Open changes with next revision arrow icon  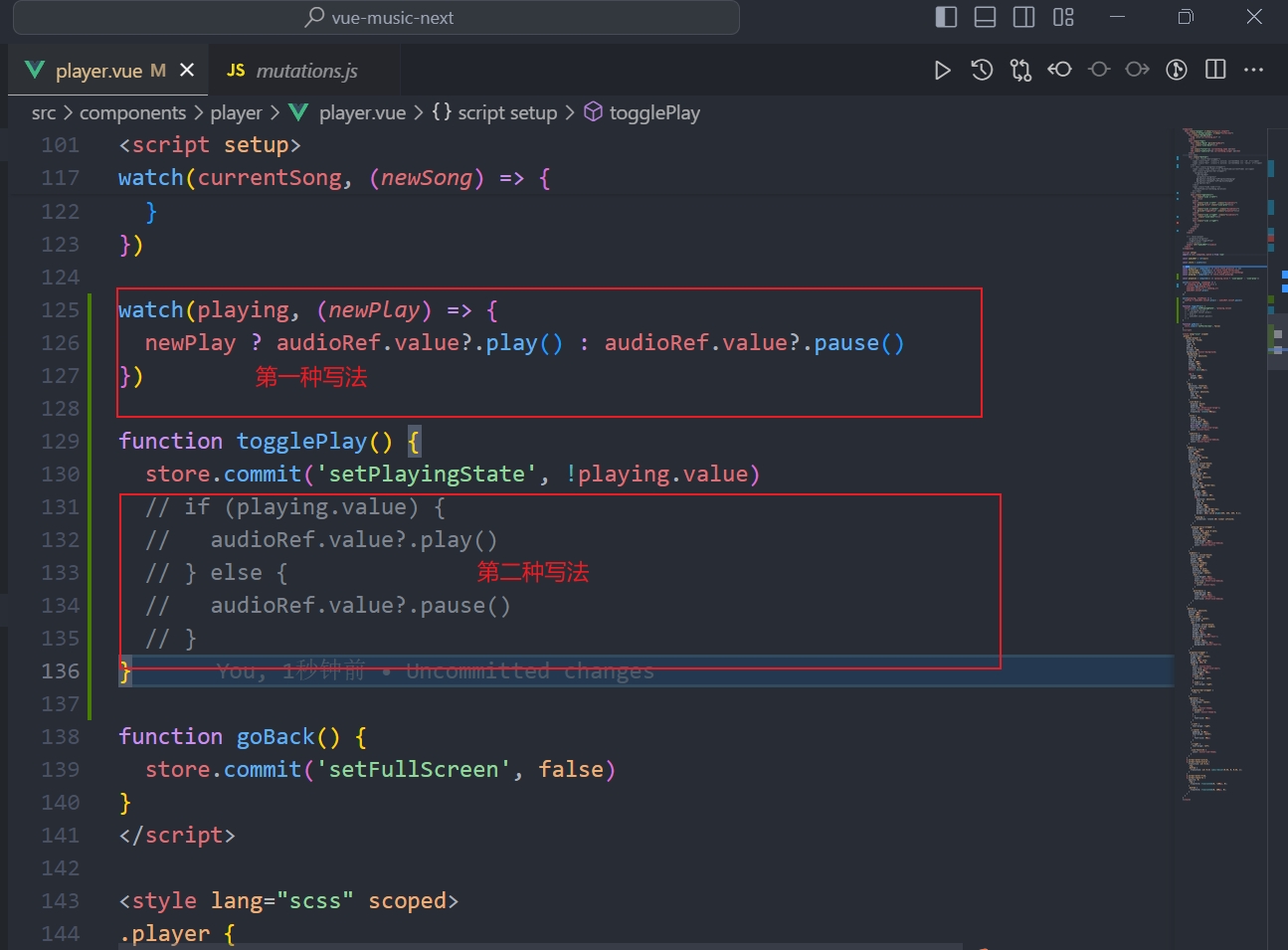click(x=1138, y=70)
